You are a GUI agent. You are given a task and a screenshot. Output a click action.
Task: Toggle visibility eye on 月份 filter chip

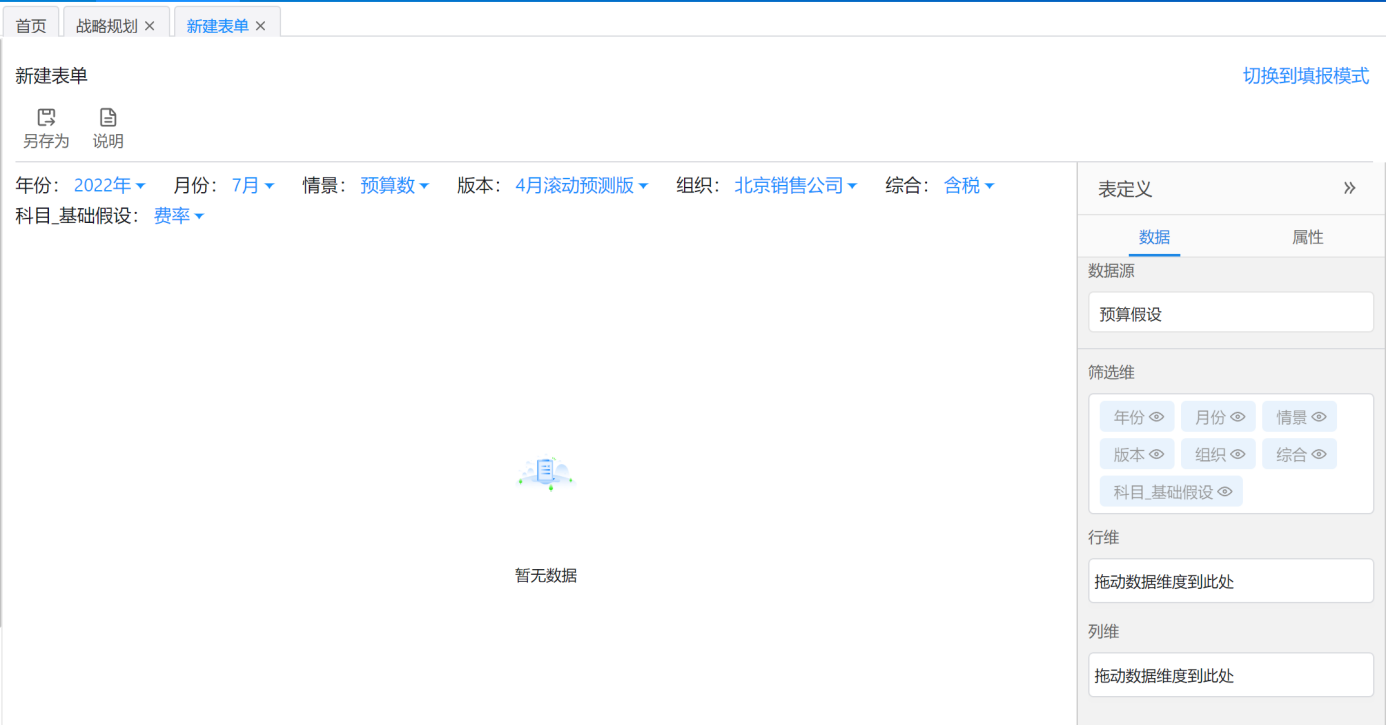coord(1238,417)
